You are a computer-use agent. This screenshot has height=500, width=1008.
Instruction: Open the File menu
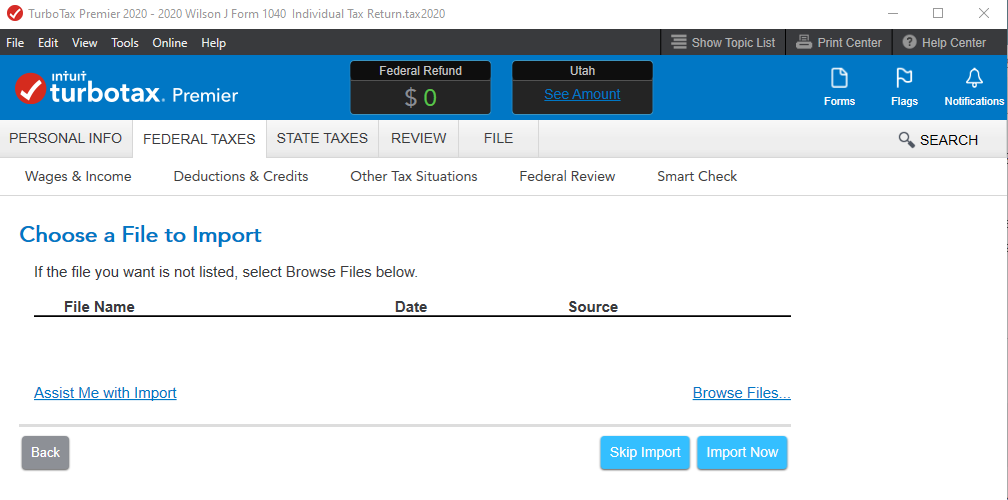click(15, 43)
